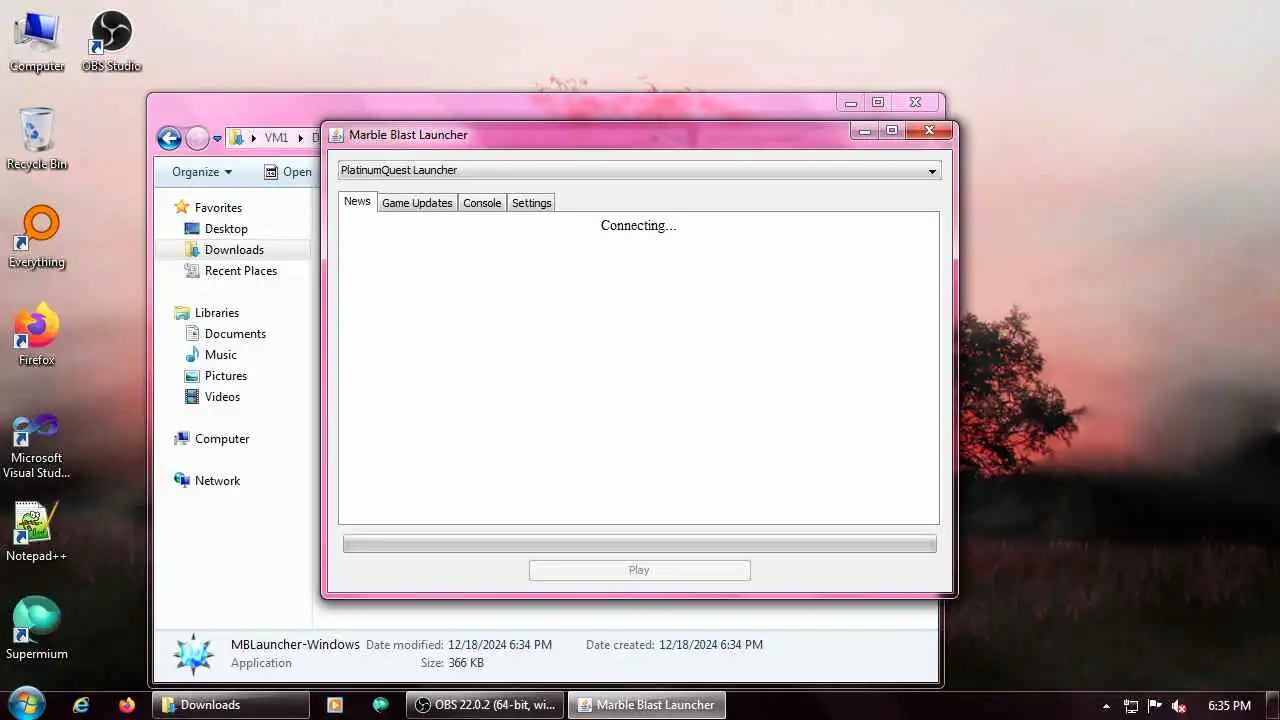This screenshot has height=720, width=1280.
Task: Open the PlatinumQuest Launcher dropdown
Action: tap(639, 170)
